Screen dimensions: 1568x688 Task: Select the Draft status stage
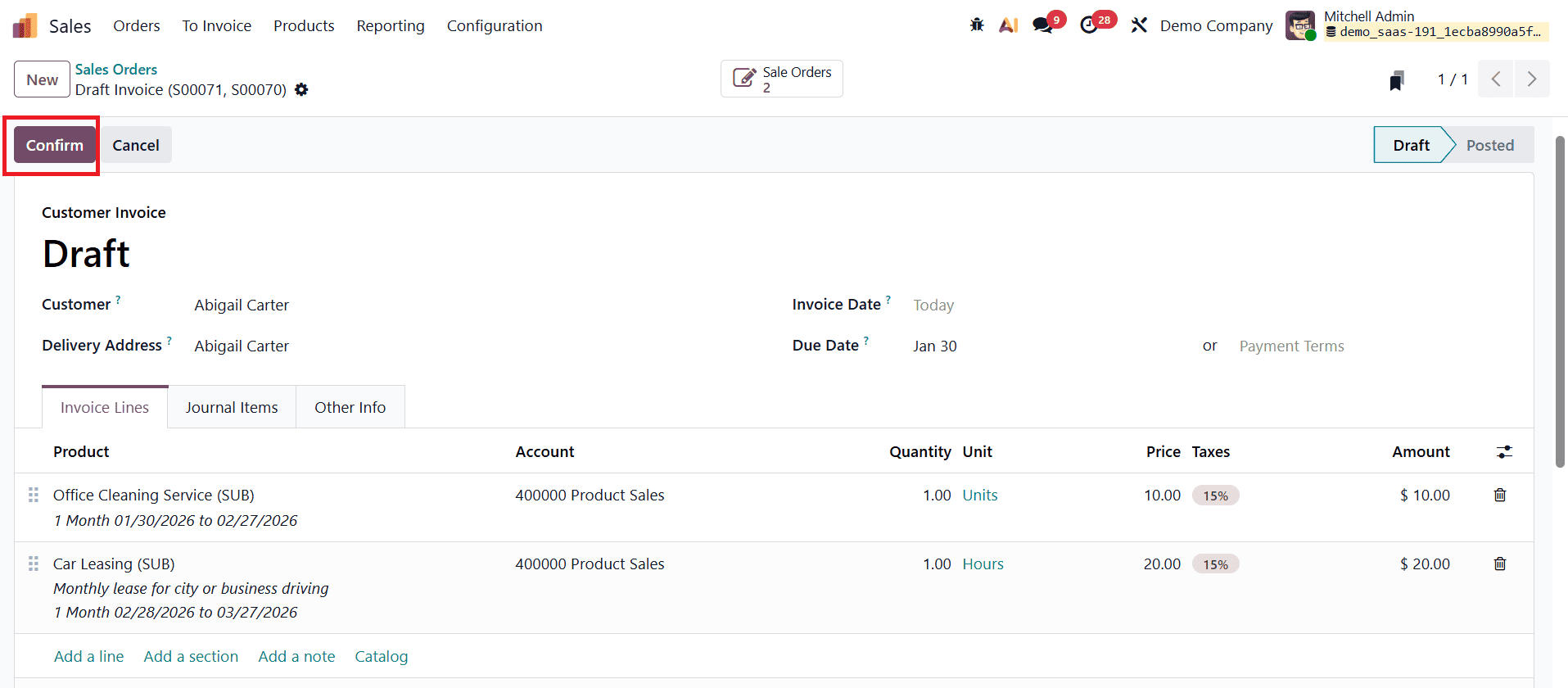pyautogui.click(x=1411, y=145)
